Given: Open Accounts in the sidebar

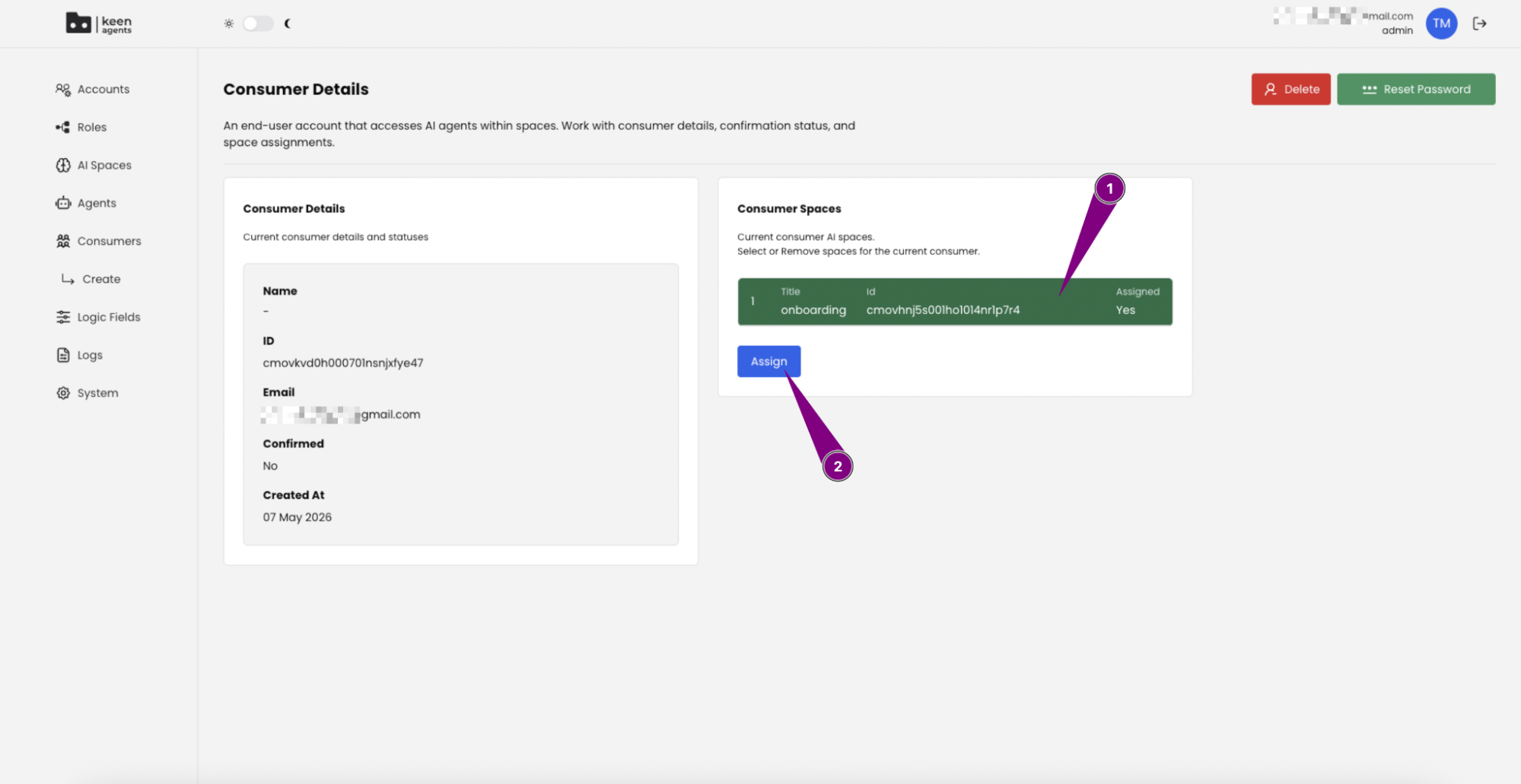Looking at the screenshot, I should click(x=103, y=89).
